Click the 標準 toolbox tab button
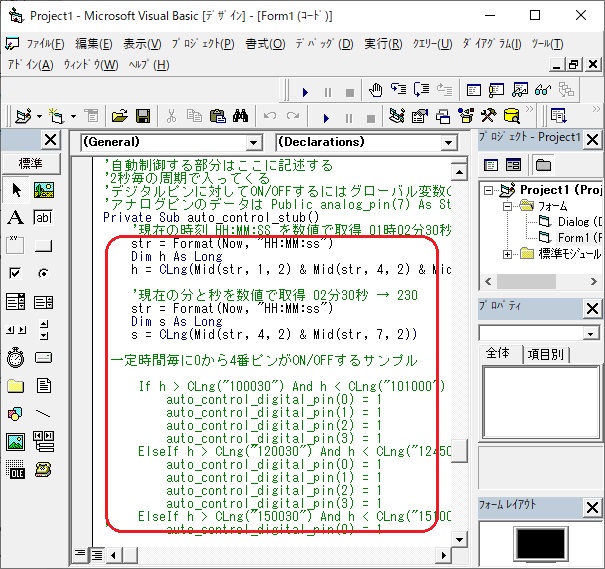Image resolution: width=605 pixels, height=569 pixels. click(x=31, y=163)
